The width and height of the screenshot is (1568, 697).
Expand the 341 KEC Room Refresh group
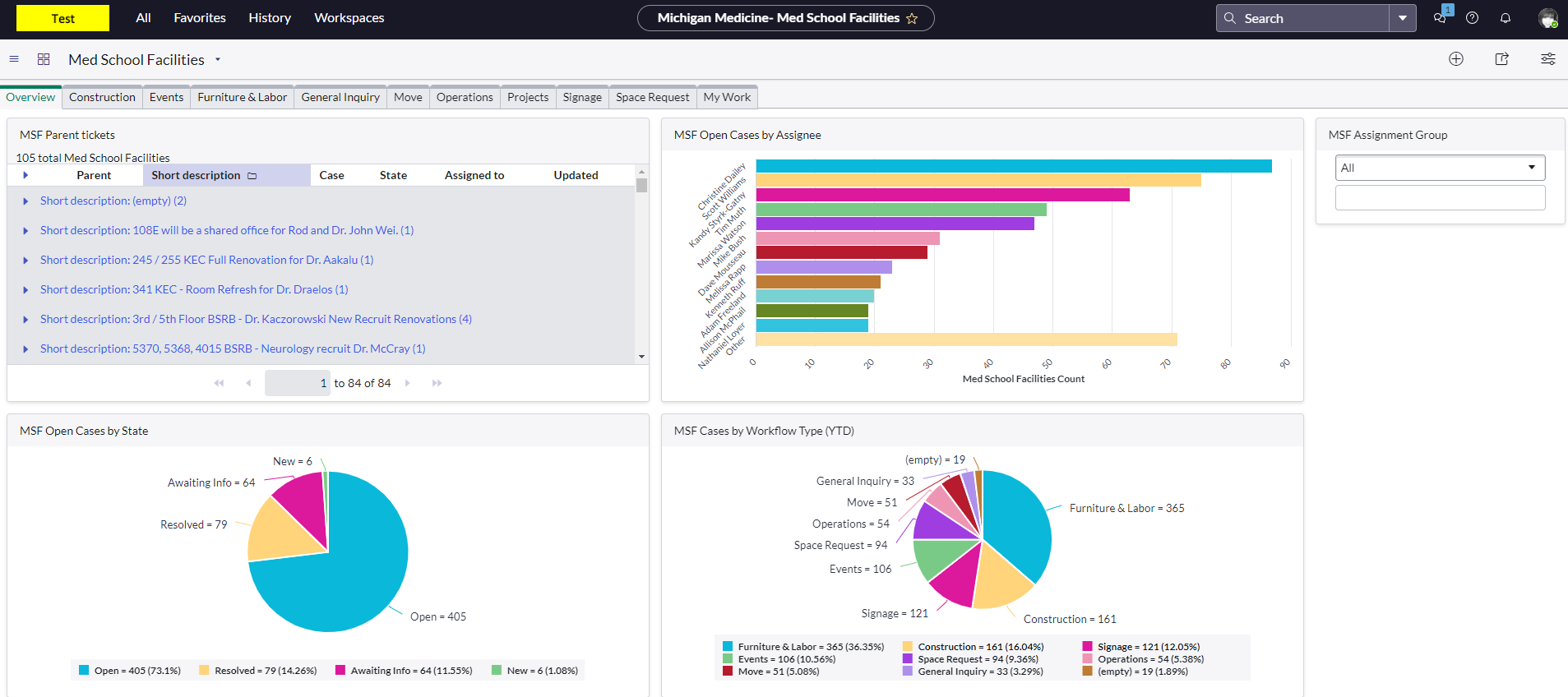pos(25,290)
